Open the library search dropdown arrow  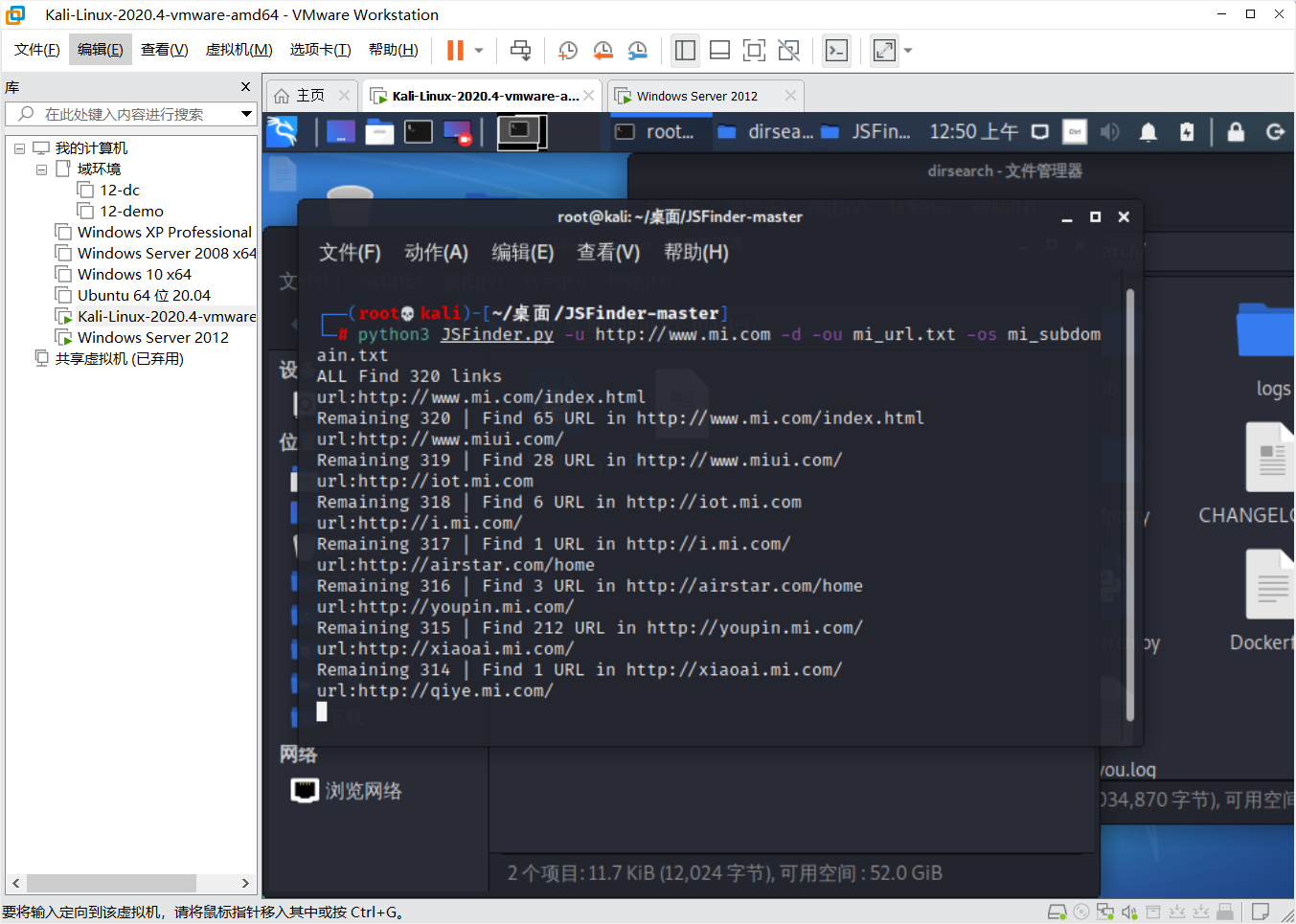pyautogui.click(x=246, y=114)
